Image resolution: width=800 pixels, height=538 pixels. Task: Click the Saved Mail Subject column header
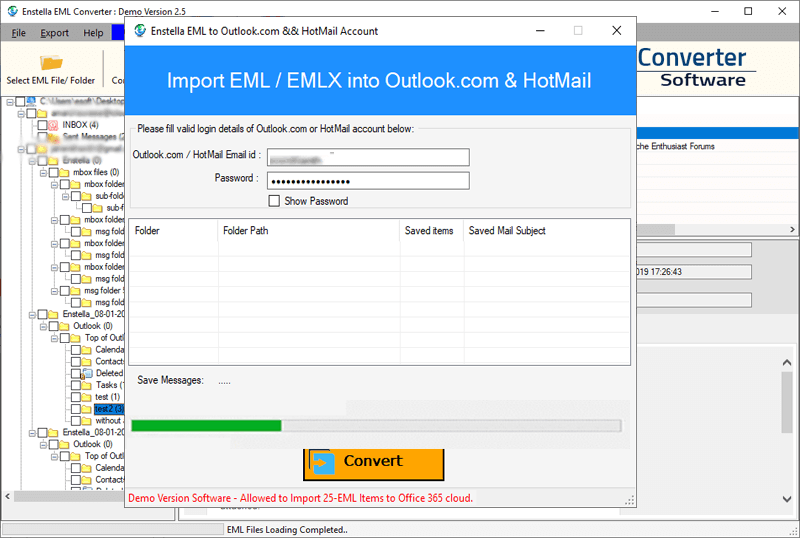click(x=546, y=231)
